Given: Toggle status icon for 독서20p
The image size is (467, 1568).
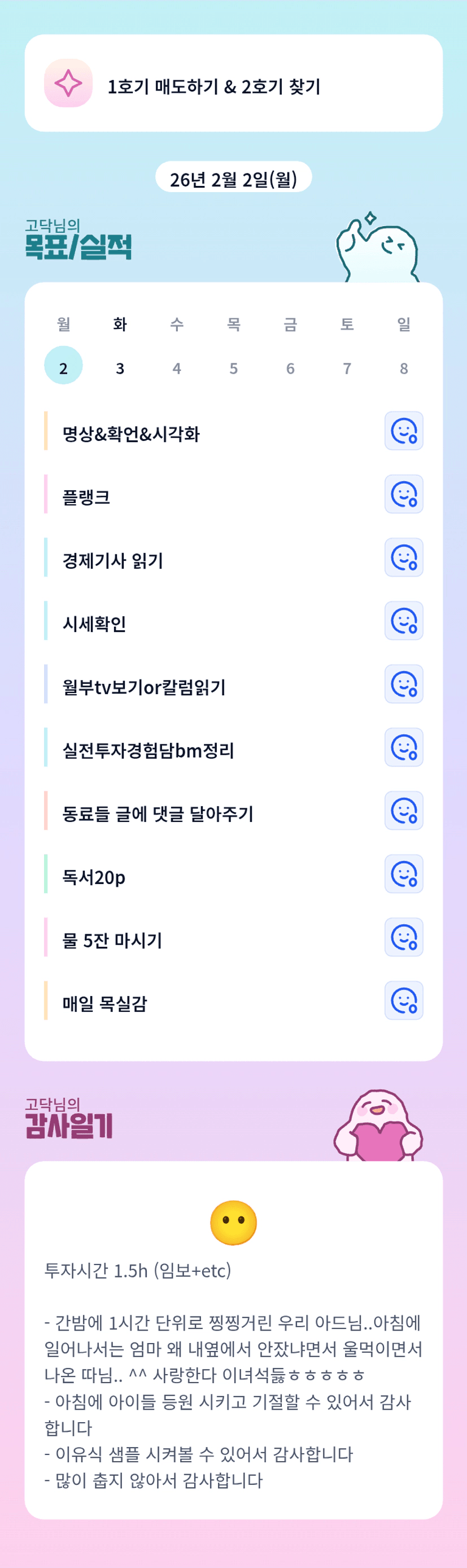Looking at the screenshot, I should coord(404,874).
